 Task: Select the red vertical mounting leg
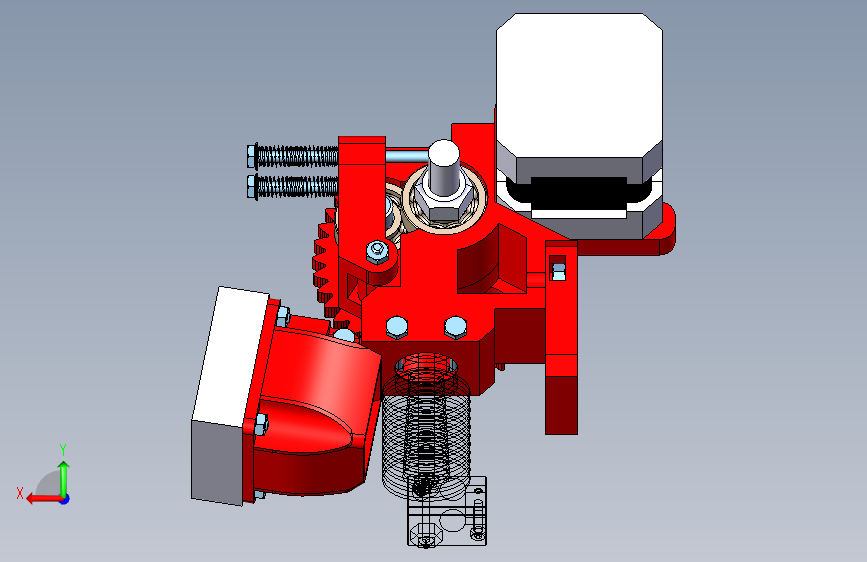tap(561, 337)
